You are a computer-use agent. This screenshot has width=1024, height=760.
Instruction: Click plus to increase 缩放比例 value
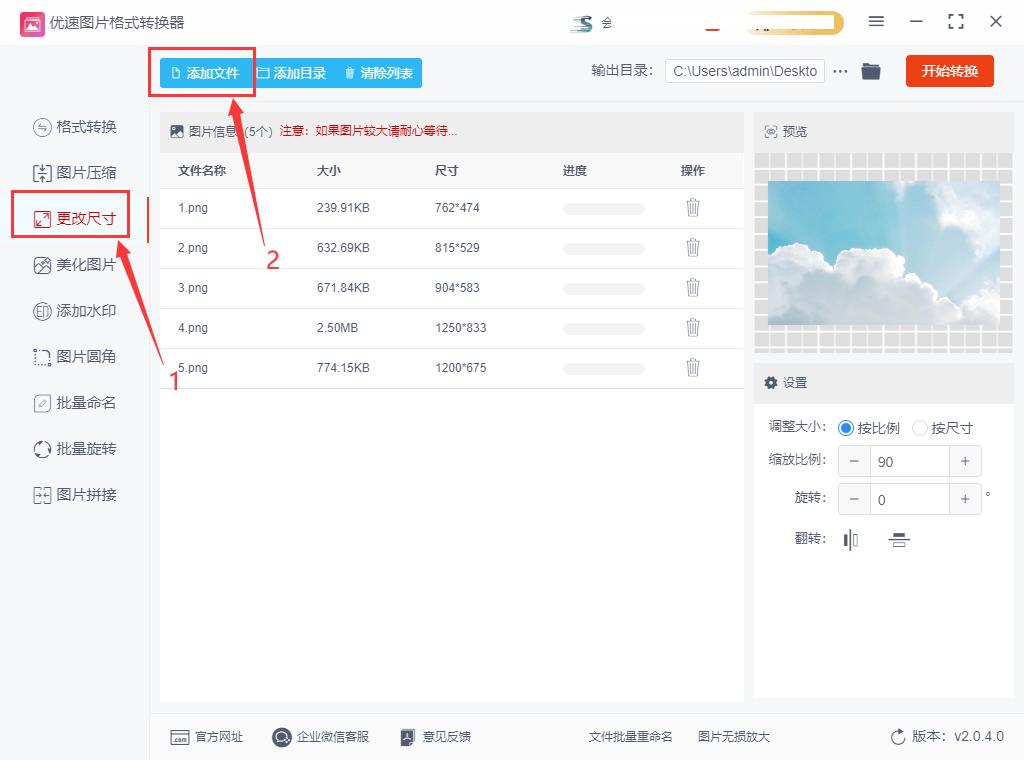coord(965,461)
